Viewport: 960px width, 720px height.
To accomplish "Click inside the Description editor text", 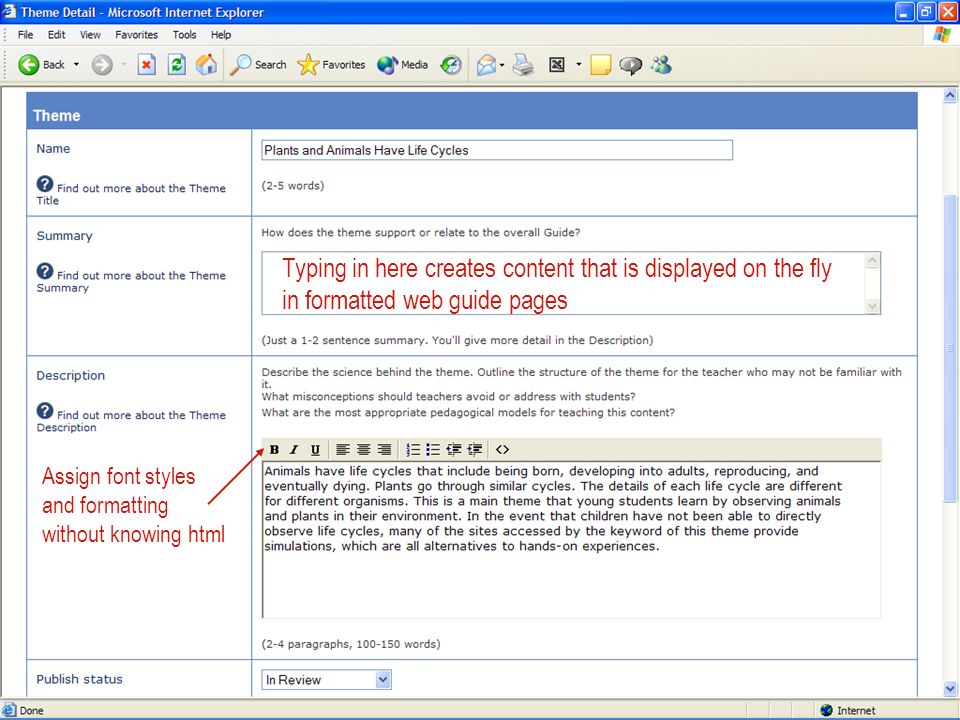I will click(571, 539).
